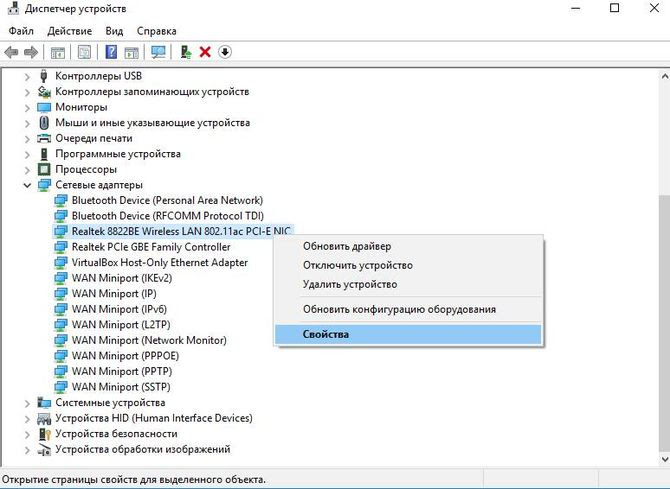
Task: Select WAN Miniport (IPv6)
Action: [x=119, y=309]
